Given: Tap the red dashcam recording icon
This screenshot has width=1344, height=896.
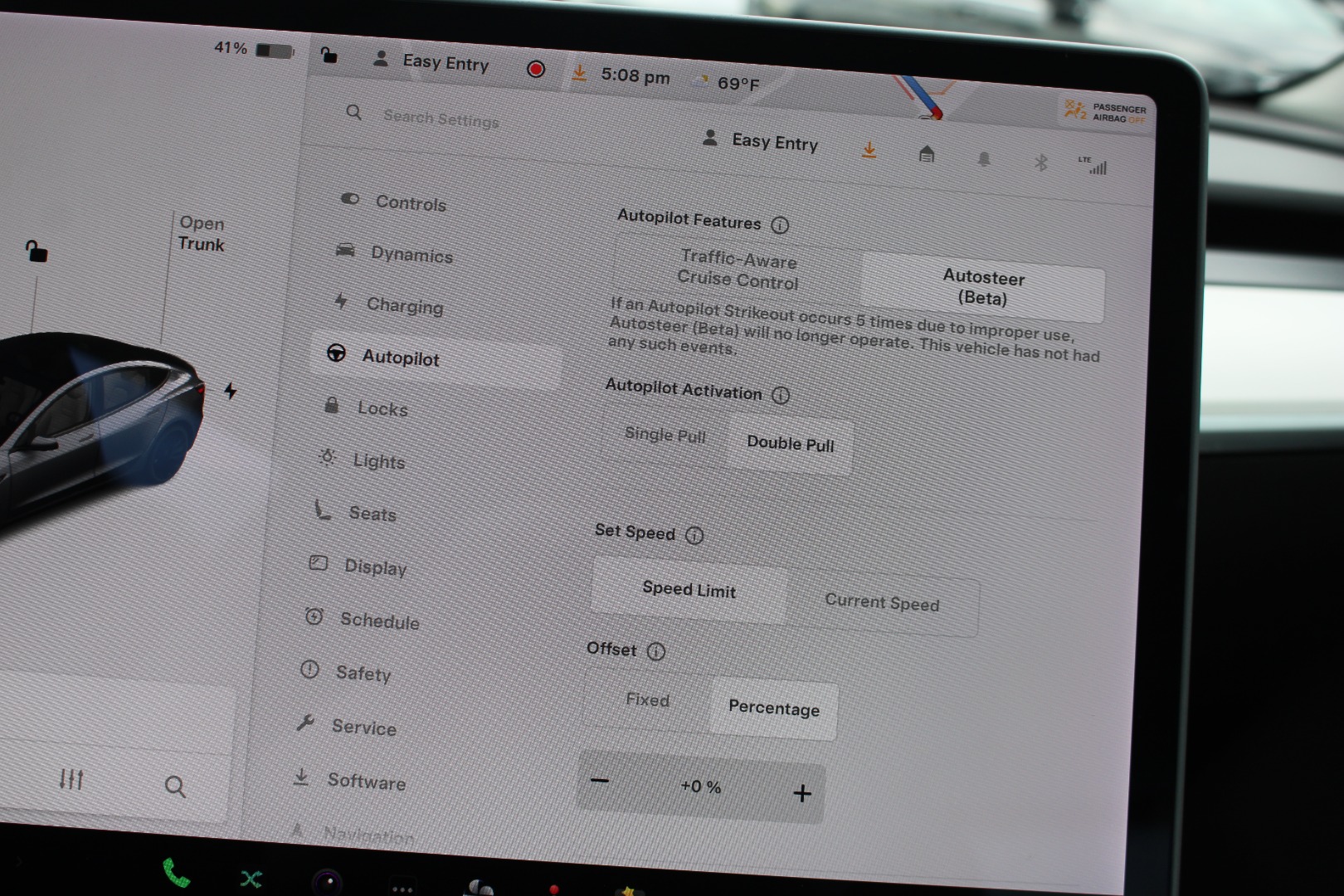Looking at the screenshot, I should point(536,70).
